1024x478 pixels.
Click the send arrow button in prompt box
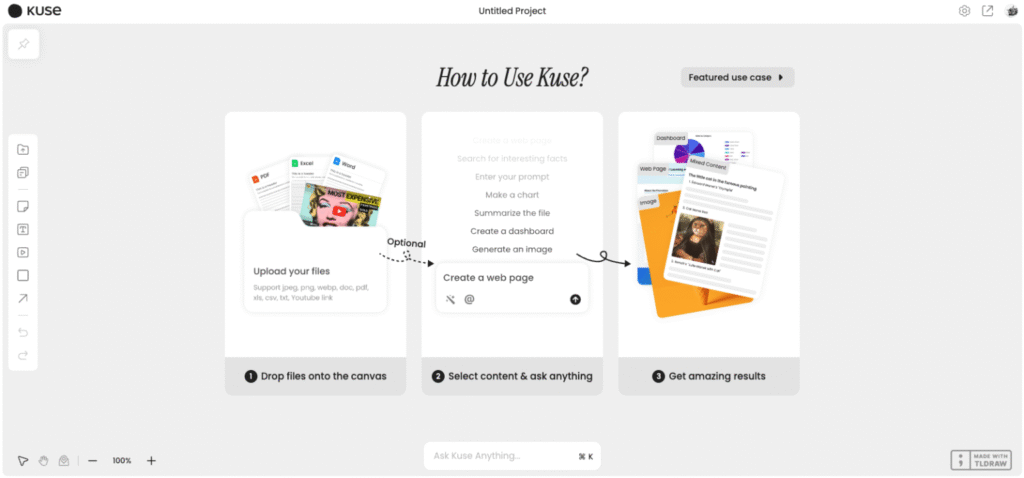click(x=575, y=299)
